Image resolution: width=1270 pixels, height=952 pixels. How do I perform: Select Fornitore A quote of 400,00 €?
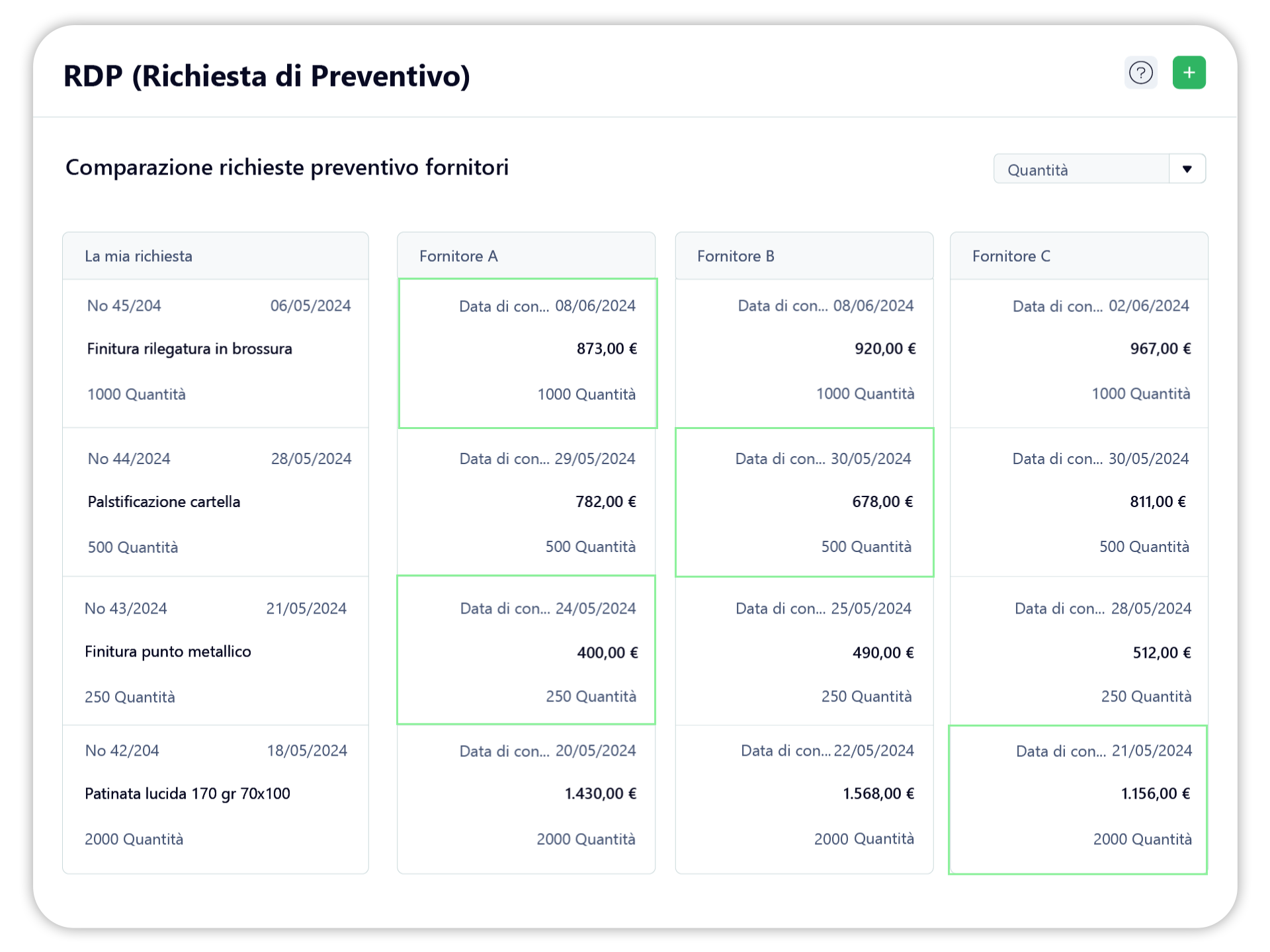pos(526,650)
